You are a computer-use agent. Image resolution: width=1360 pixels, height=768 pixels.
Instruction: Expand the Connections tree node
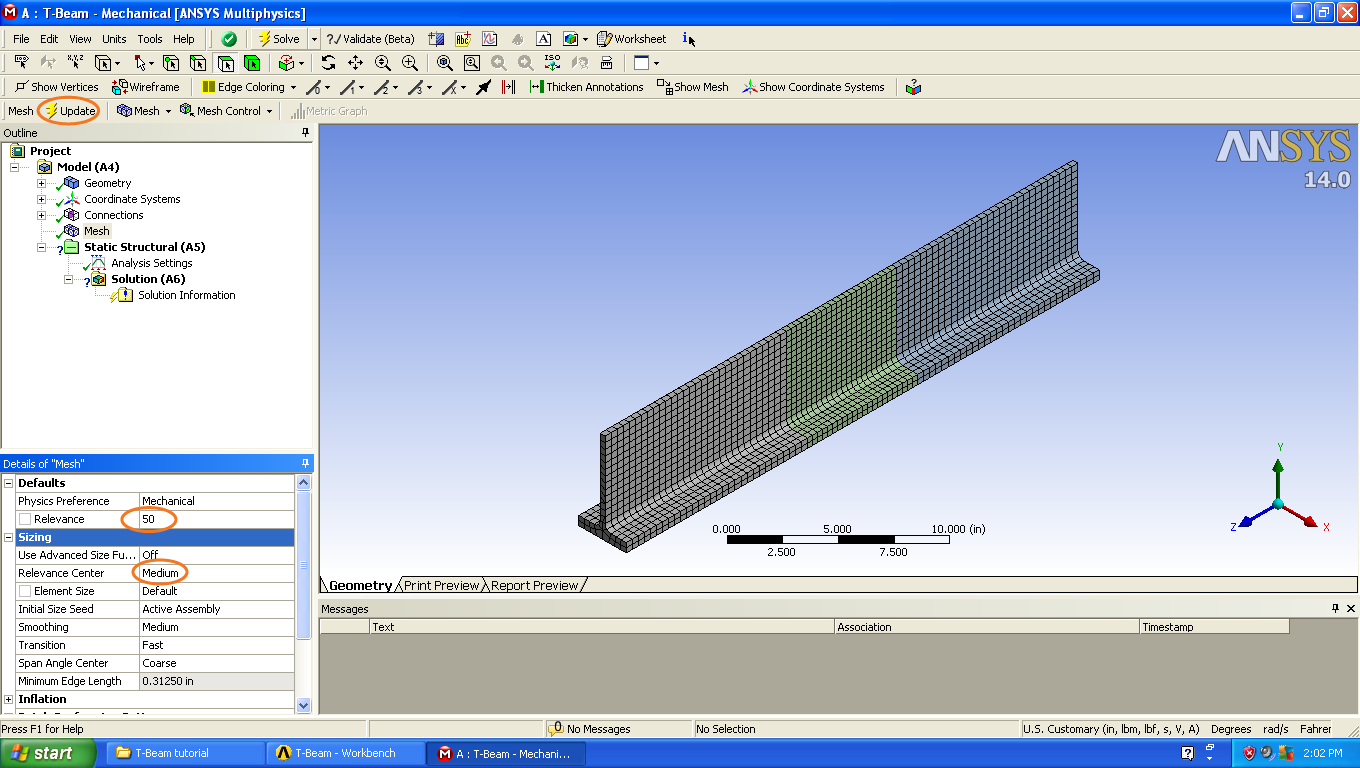click(41, 215)
